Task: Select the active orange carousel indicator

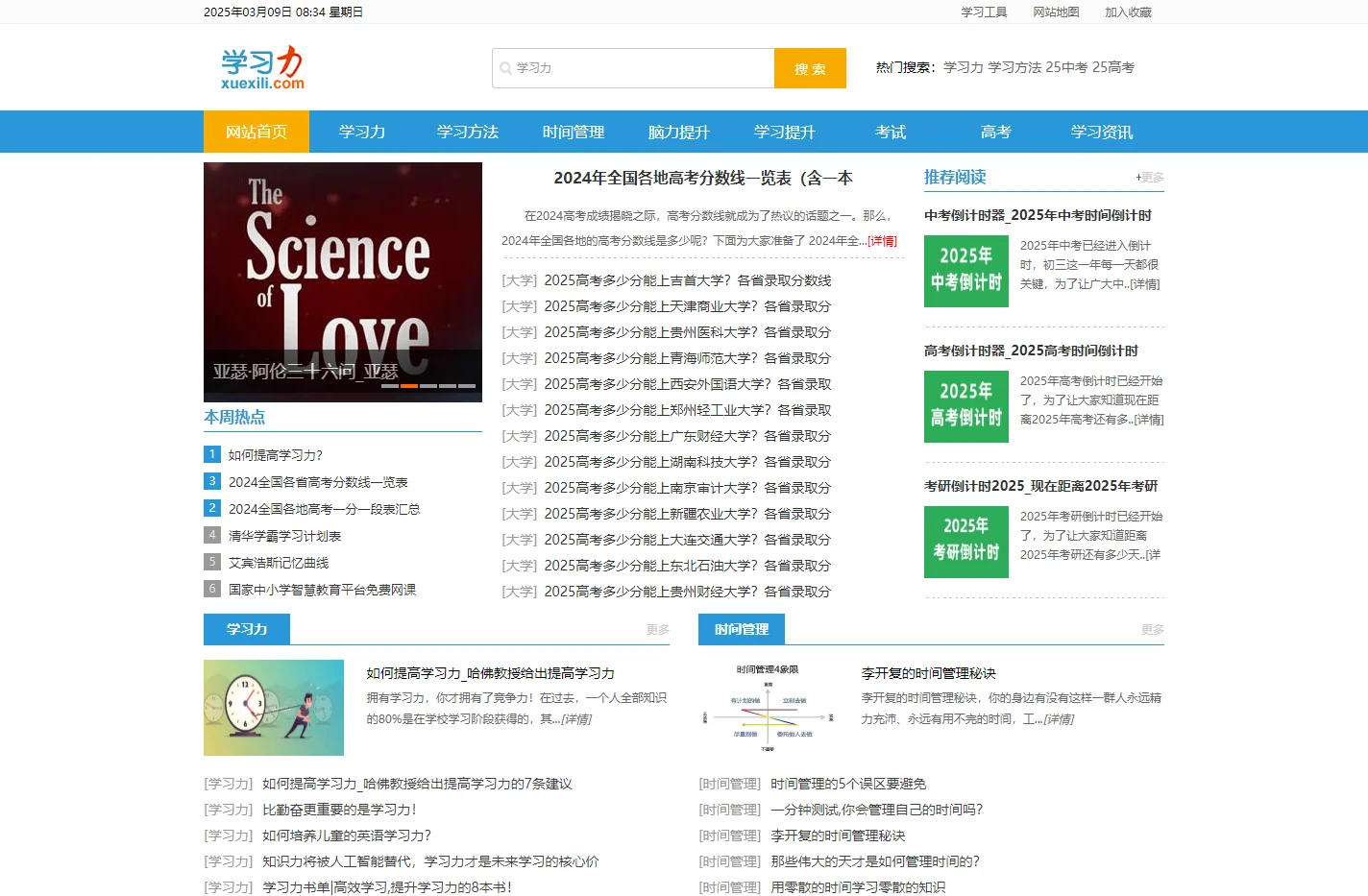Action: coord(409,385)
